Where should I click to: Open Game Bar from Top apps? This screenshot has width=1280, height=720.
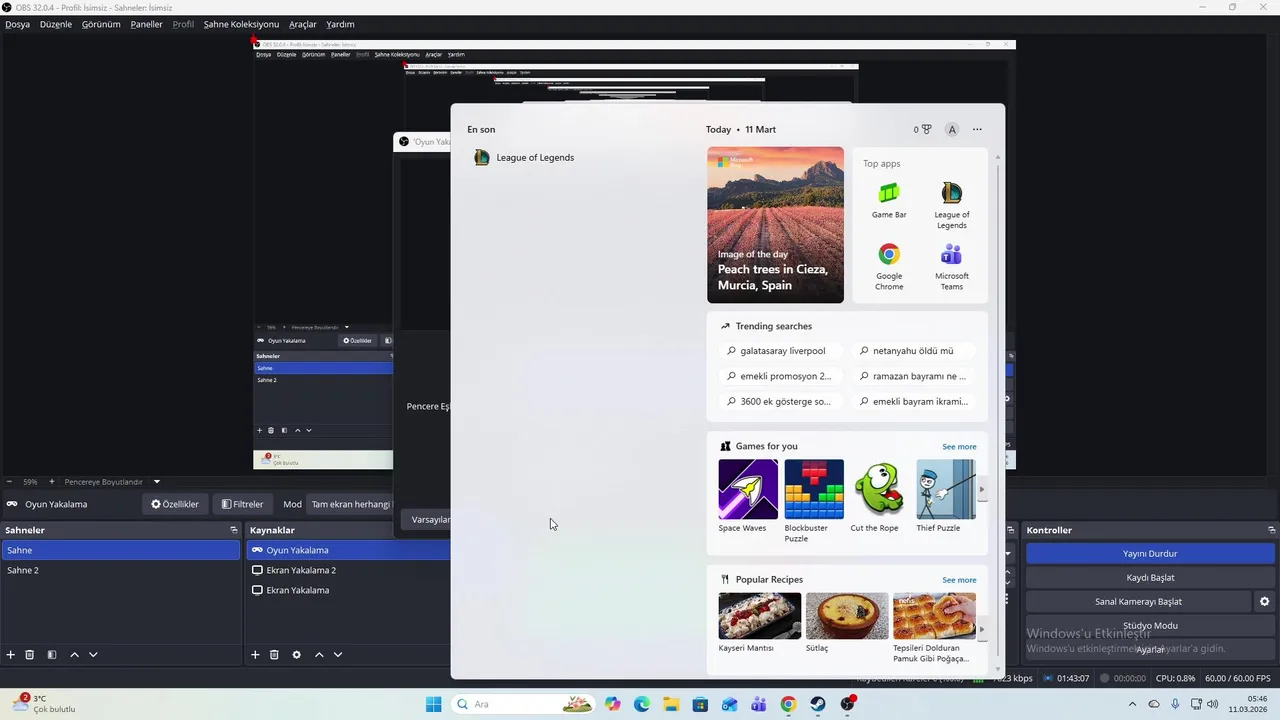tap(889, 200)
